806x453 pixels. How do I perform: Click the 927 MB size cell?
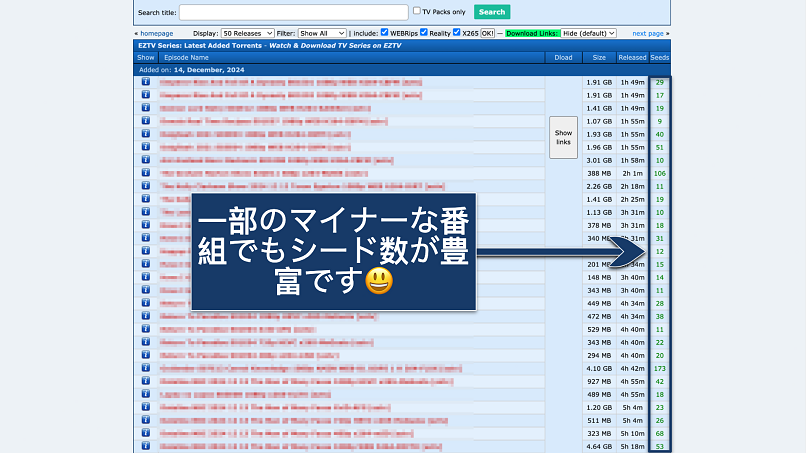[599, 382]
